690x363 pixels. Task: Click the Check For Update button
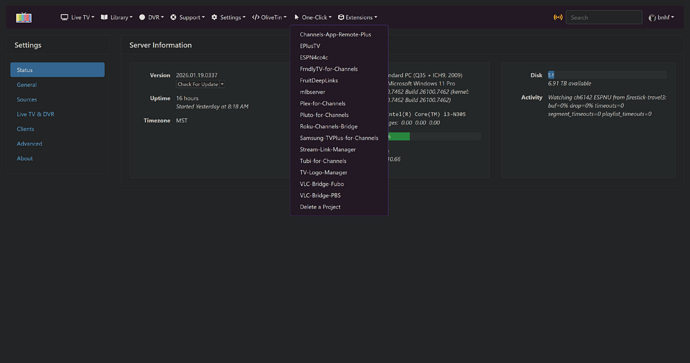coord(198,84)
